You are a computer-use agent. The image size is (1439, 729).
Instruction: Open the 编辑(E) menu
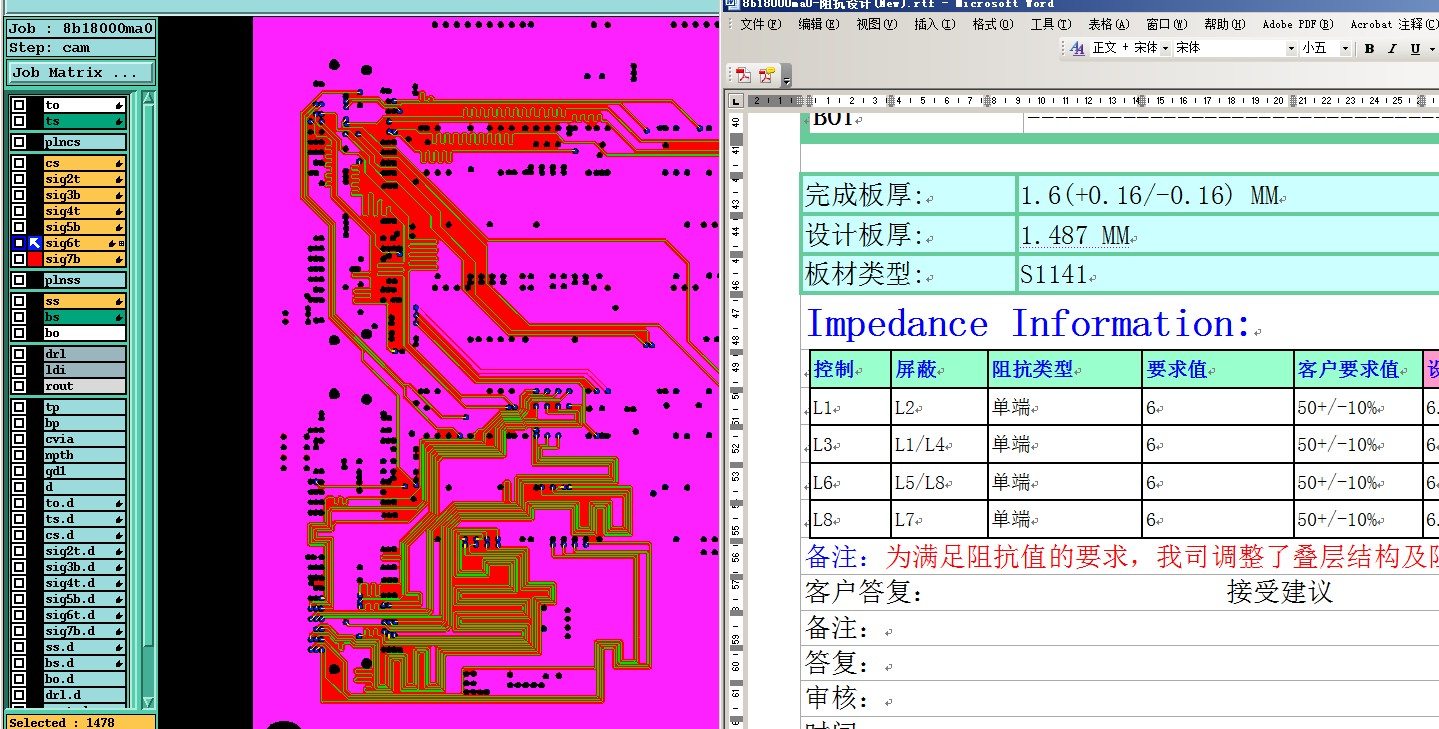tap(819, 24)
